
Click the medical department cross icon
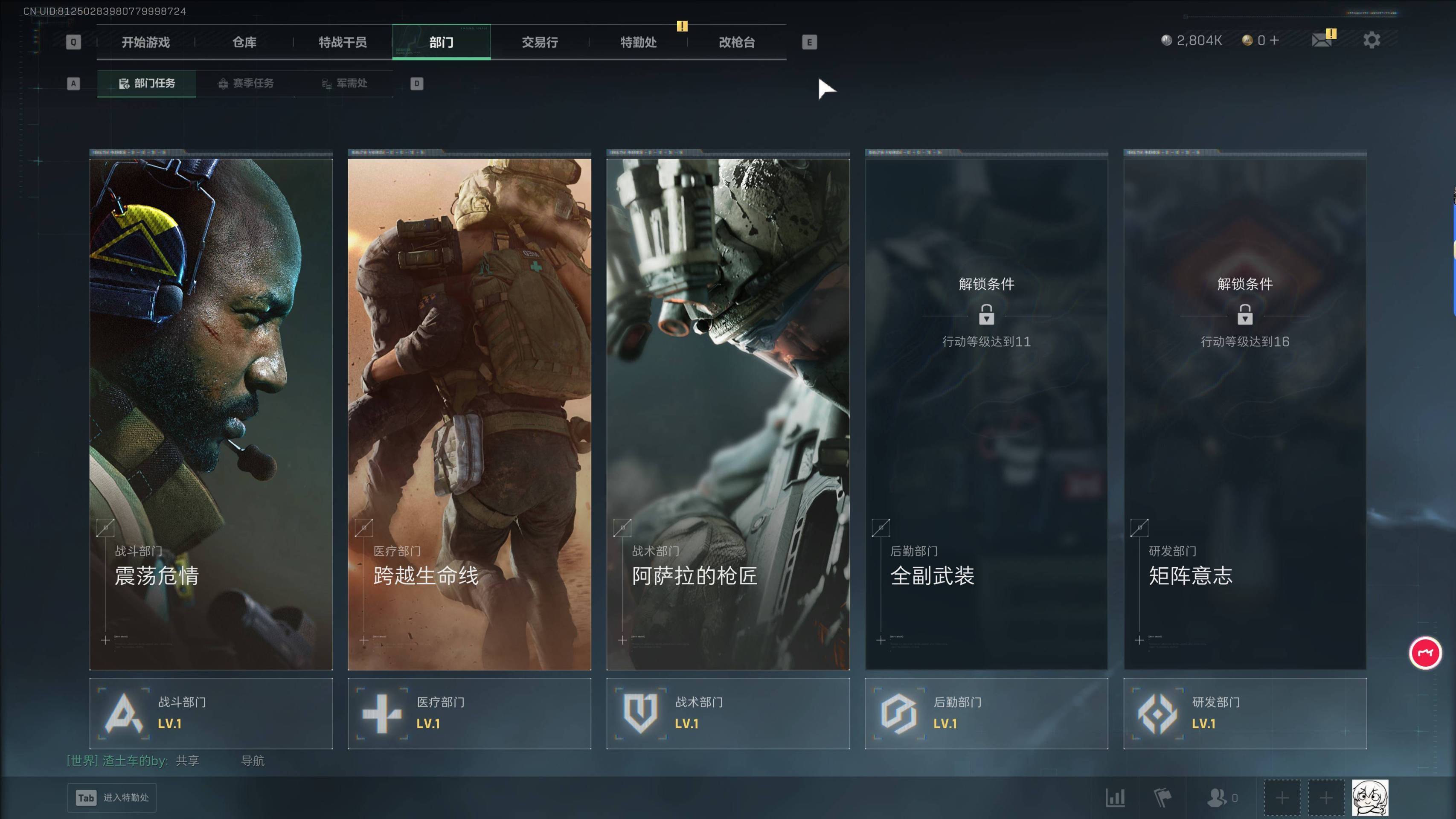382,714
